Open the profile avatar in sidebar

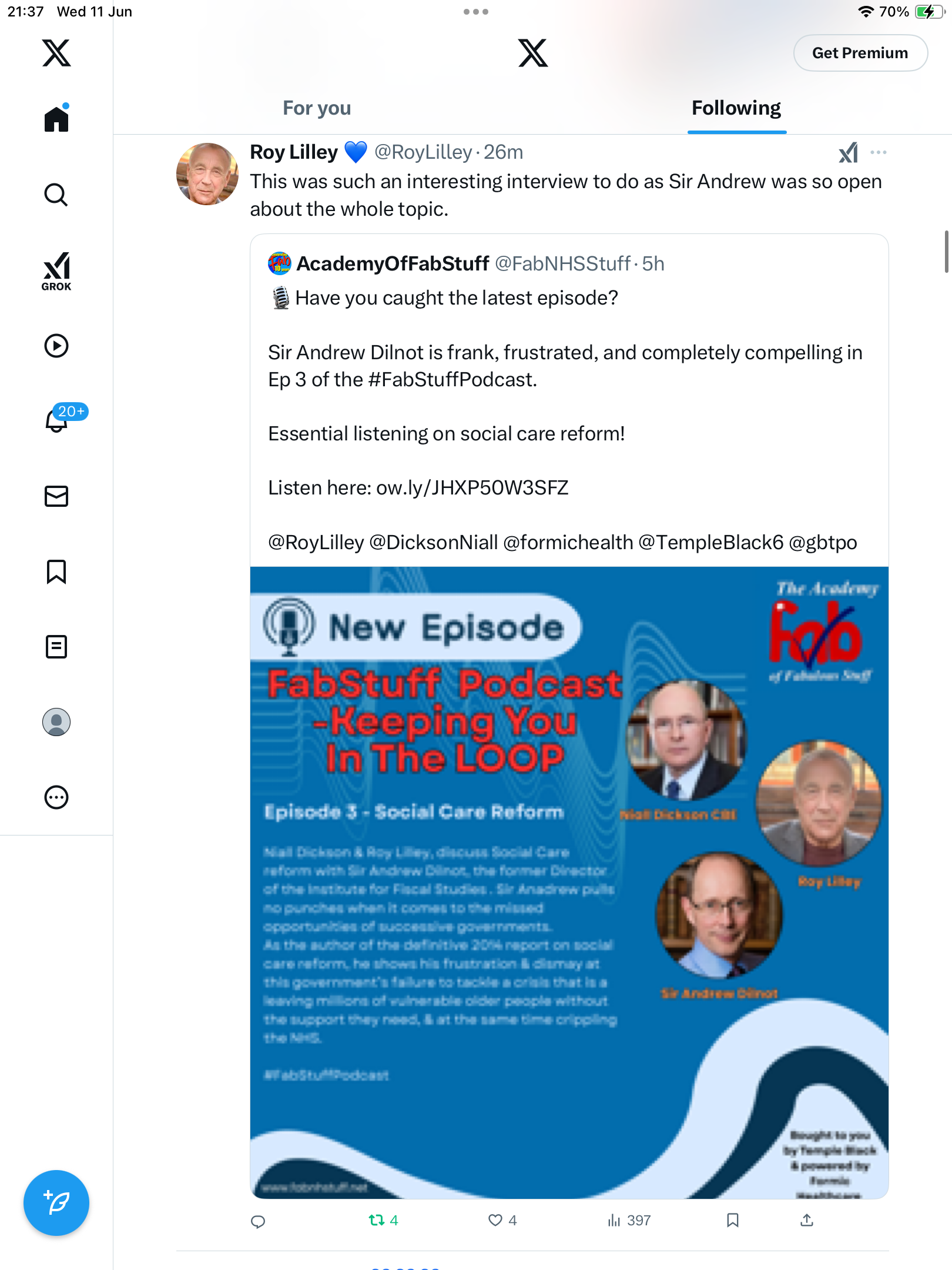pos(56,722)
